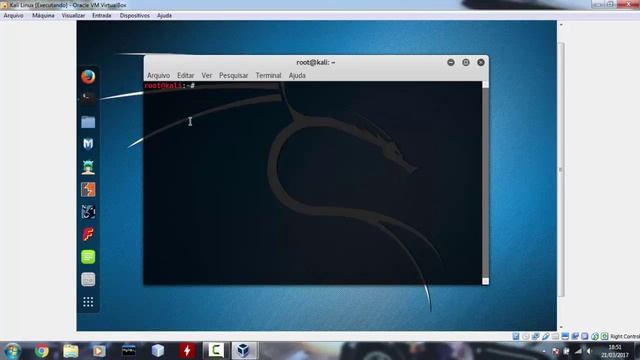The image size is (640, 360).
Task: Launch Firefox from the Kali dock
Action: pos(88,76)
